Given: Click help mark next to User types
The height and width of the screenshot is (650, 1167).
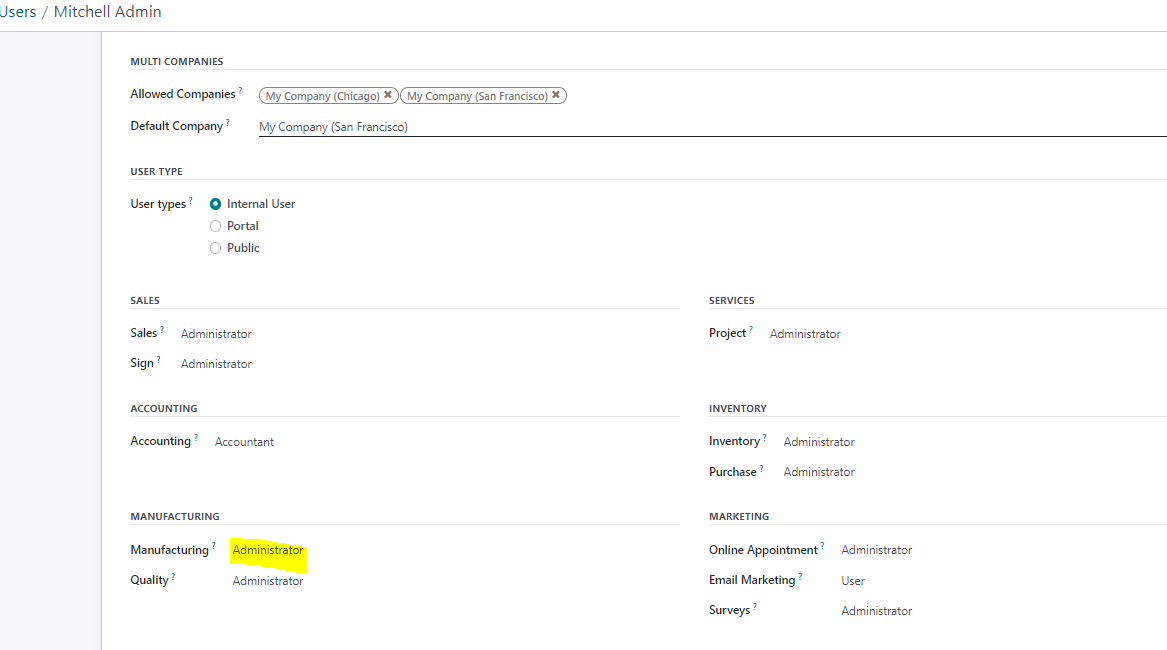Looking at the screenshot, I should [191, 201].
